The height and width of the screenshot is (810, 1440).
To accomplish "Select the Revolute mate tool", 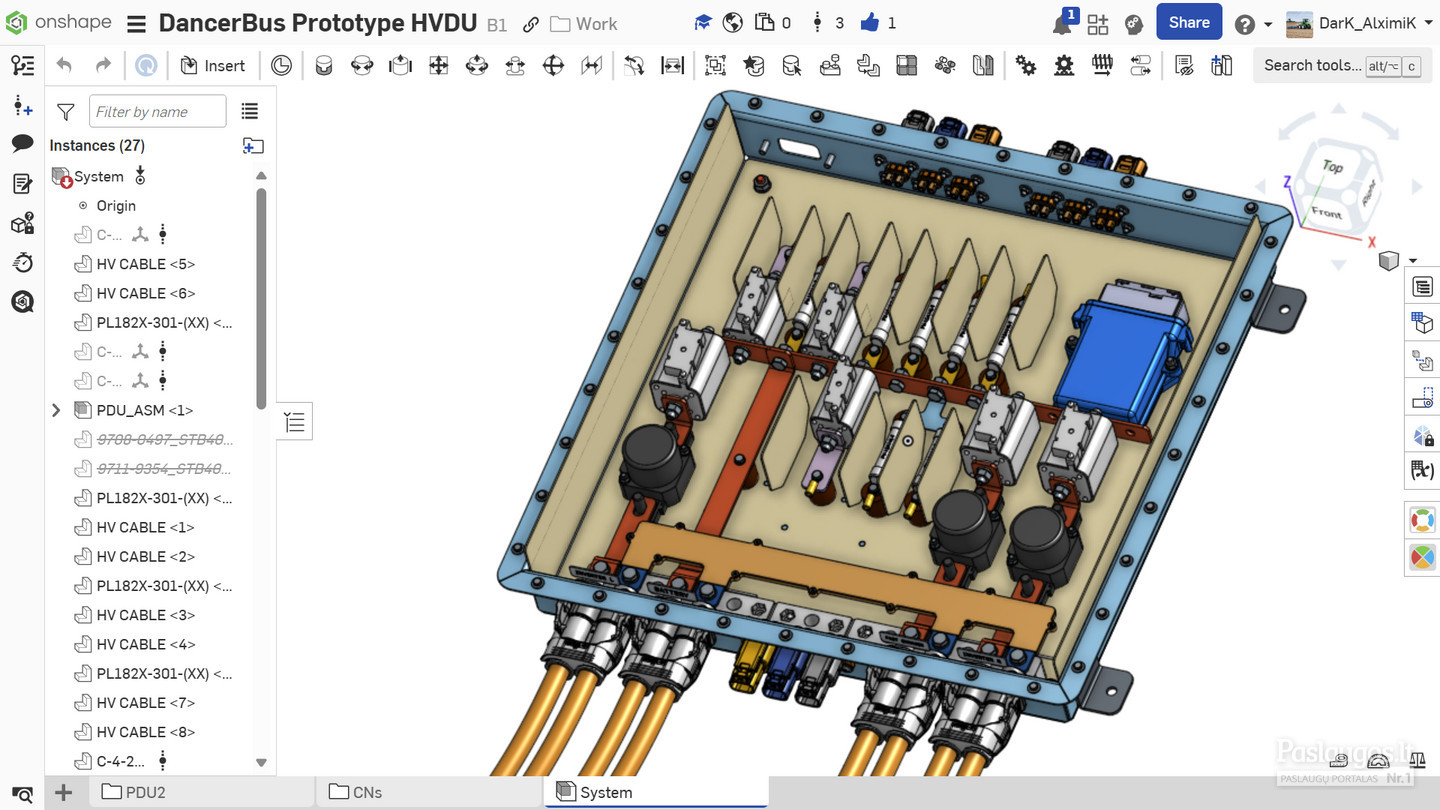I will (362, 66).
